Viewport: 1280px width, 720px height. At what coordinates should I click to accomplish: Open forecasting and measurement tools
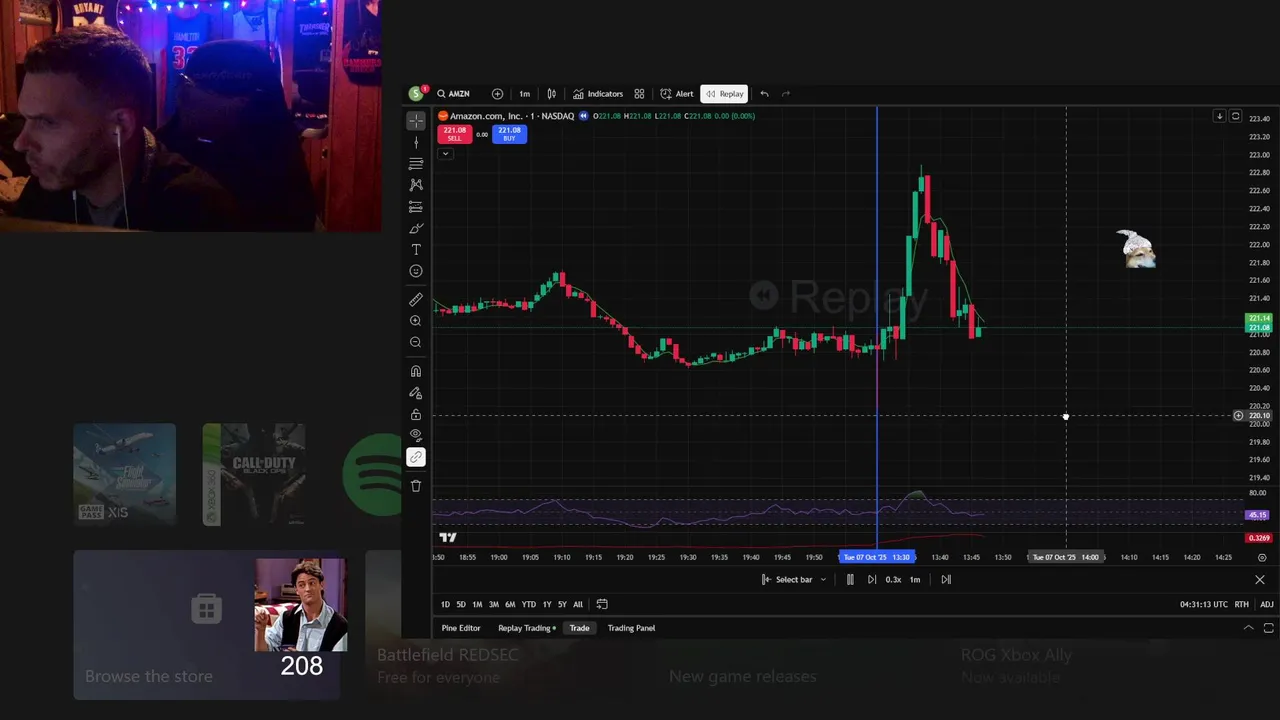tap(416, 207)
